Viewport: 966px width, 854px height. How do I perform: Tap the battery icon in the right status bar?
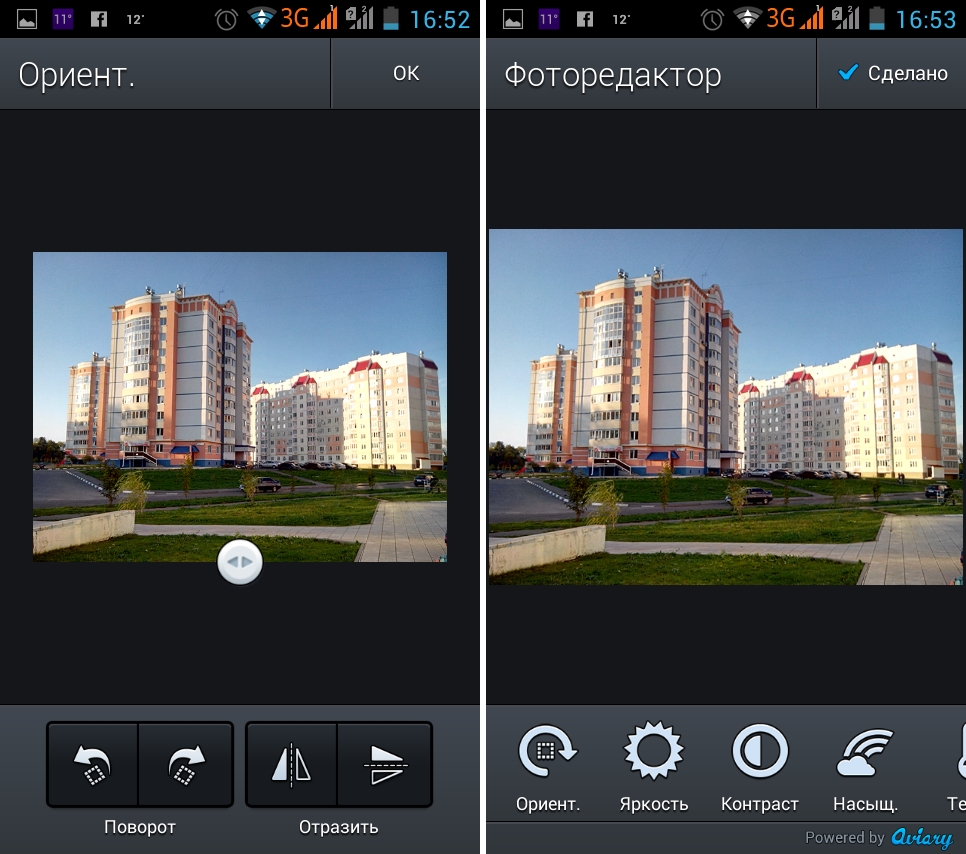877,18
